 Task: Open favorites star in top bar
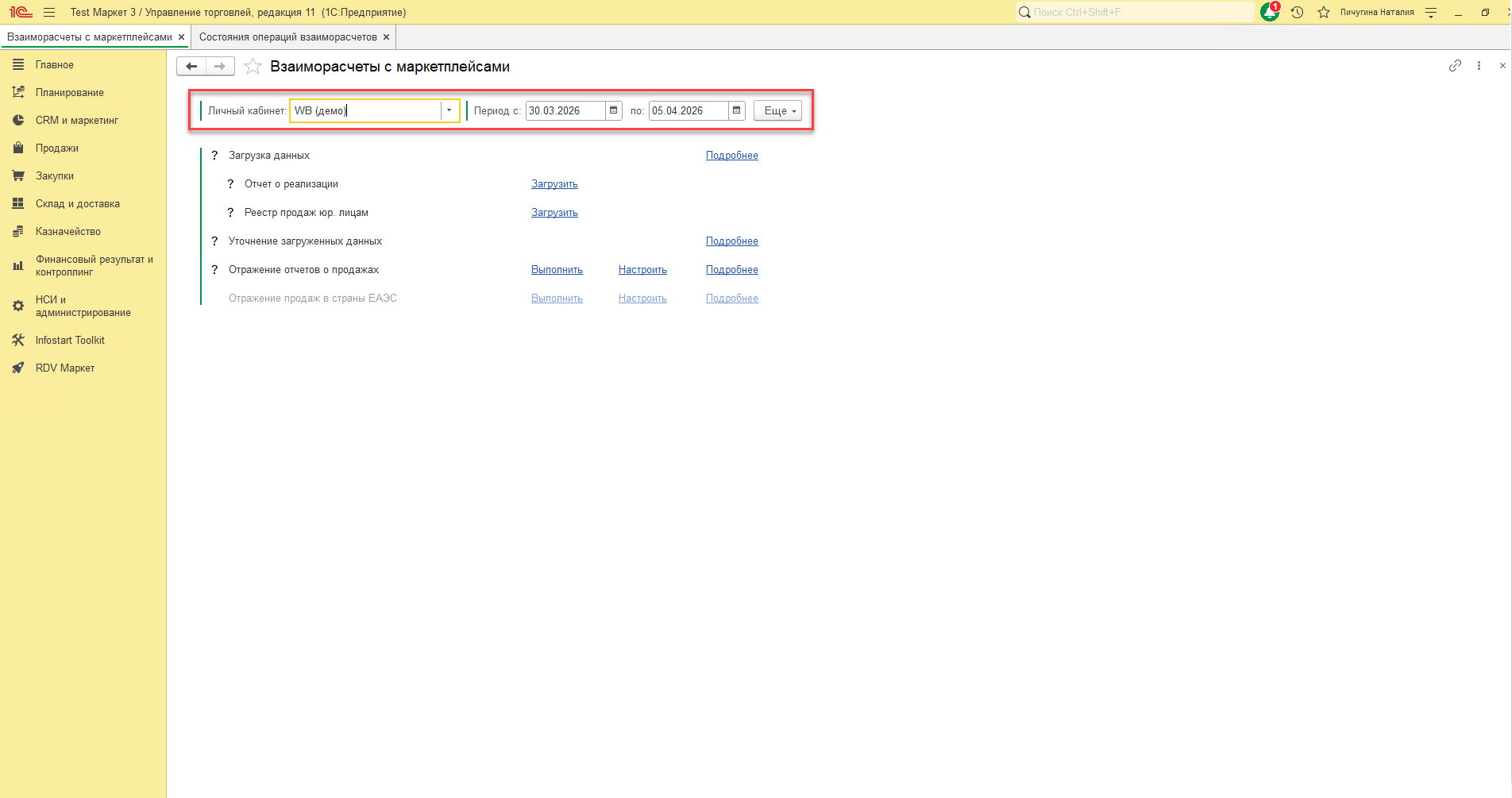point(1324,12)
